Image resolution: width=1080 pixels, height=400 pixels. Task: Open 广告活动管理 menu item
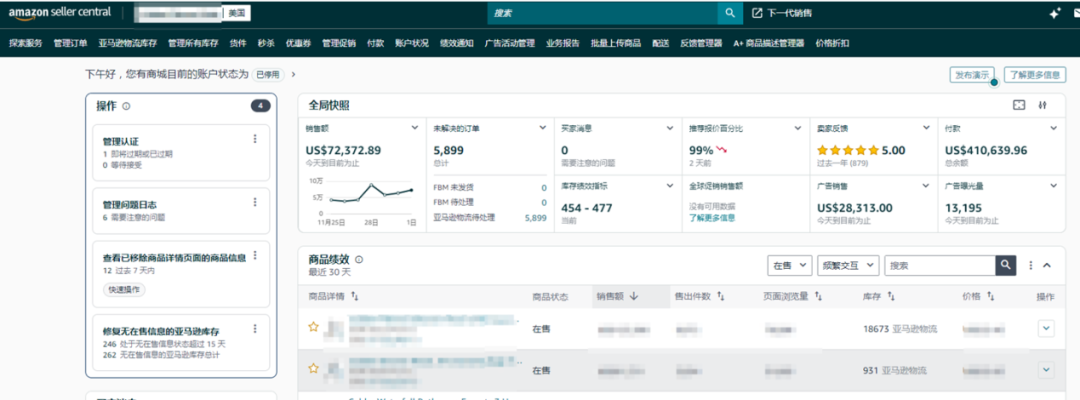click(x=510, y=43)
